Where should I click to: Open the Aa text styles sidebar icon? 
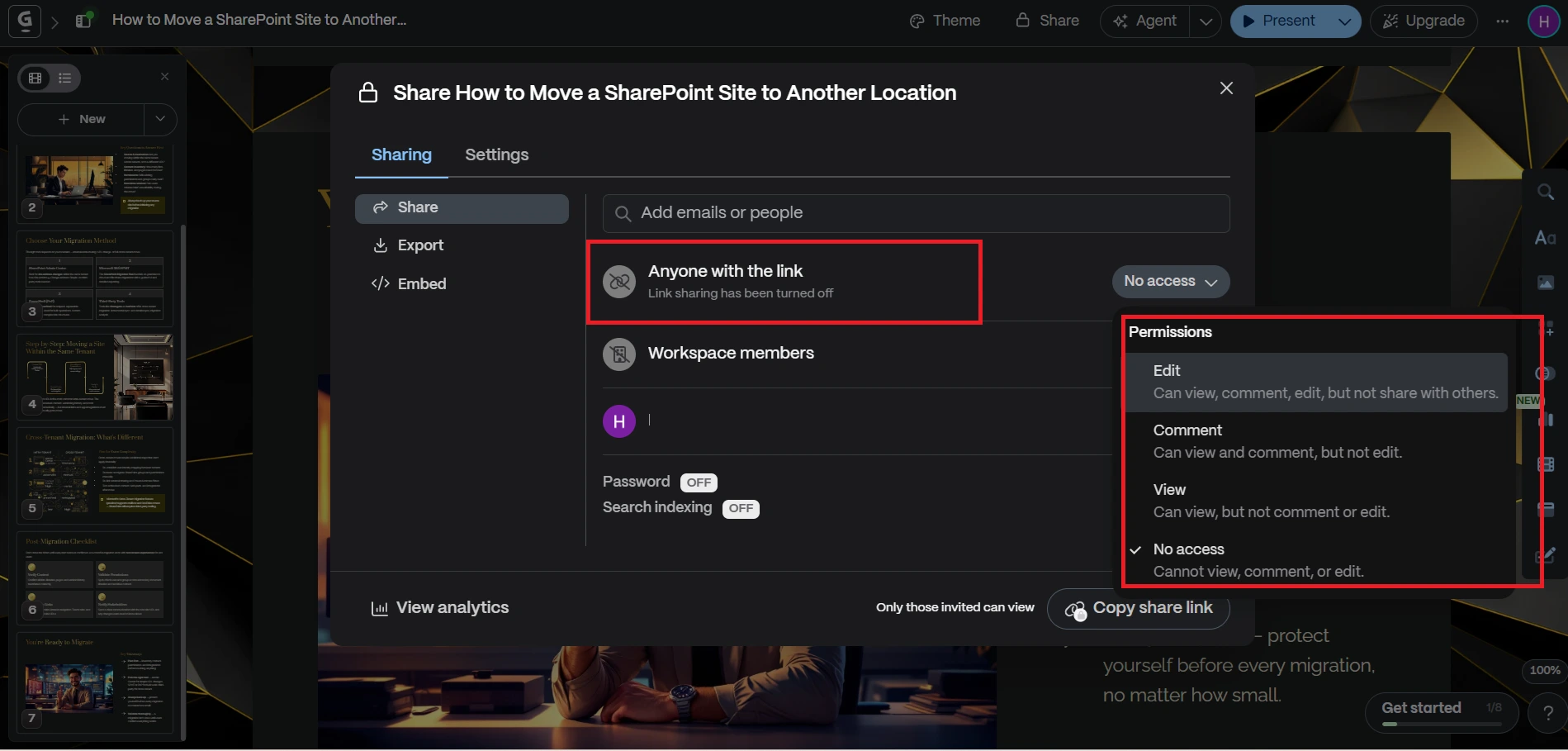coord(1546,238)
